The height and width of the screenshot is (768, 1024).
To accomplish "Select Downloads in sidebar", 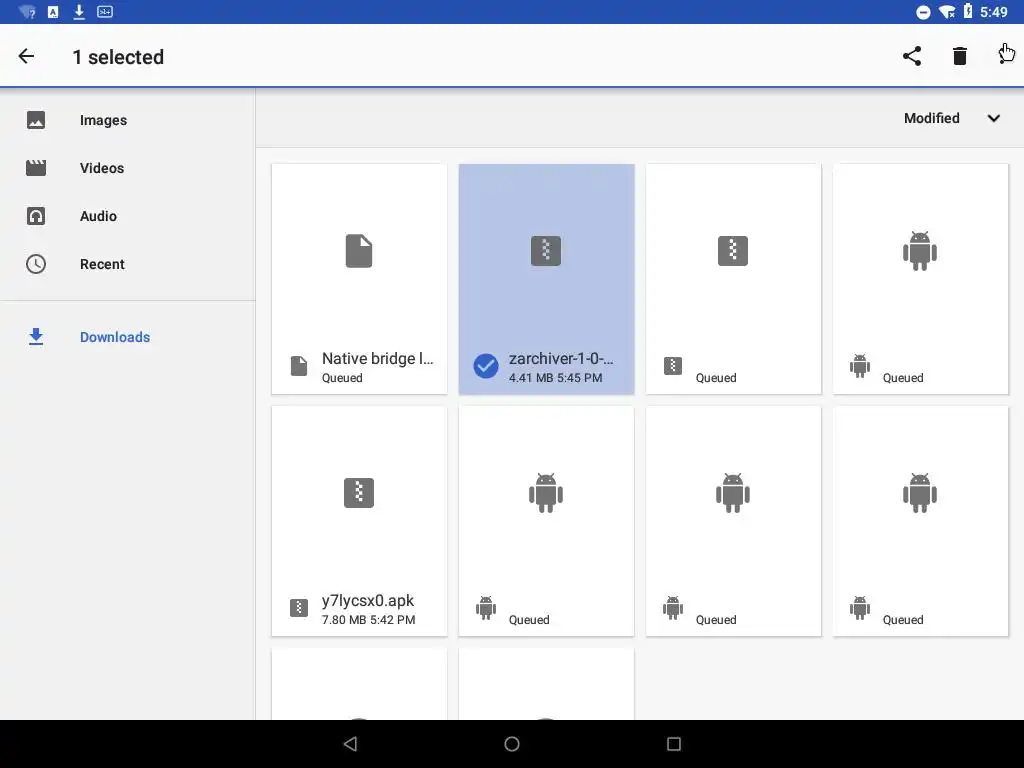I will [x=128, y=337].
